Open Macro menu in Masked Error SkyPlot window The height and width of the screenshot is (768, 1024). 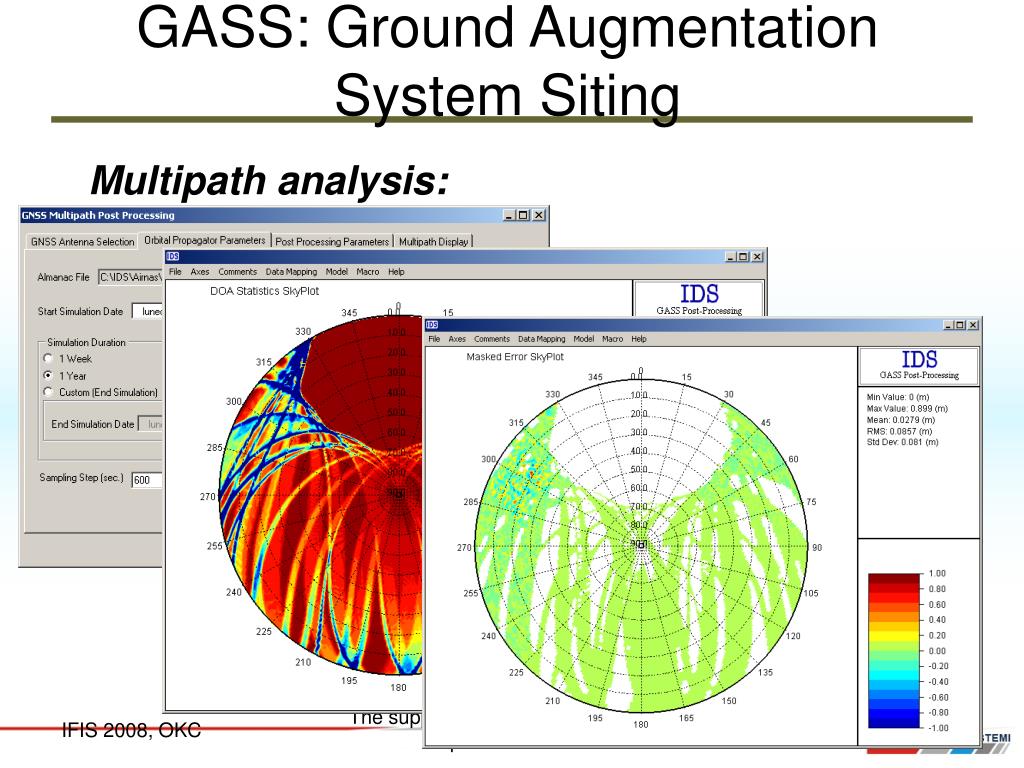click(x=613, y=339)
